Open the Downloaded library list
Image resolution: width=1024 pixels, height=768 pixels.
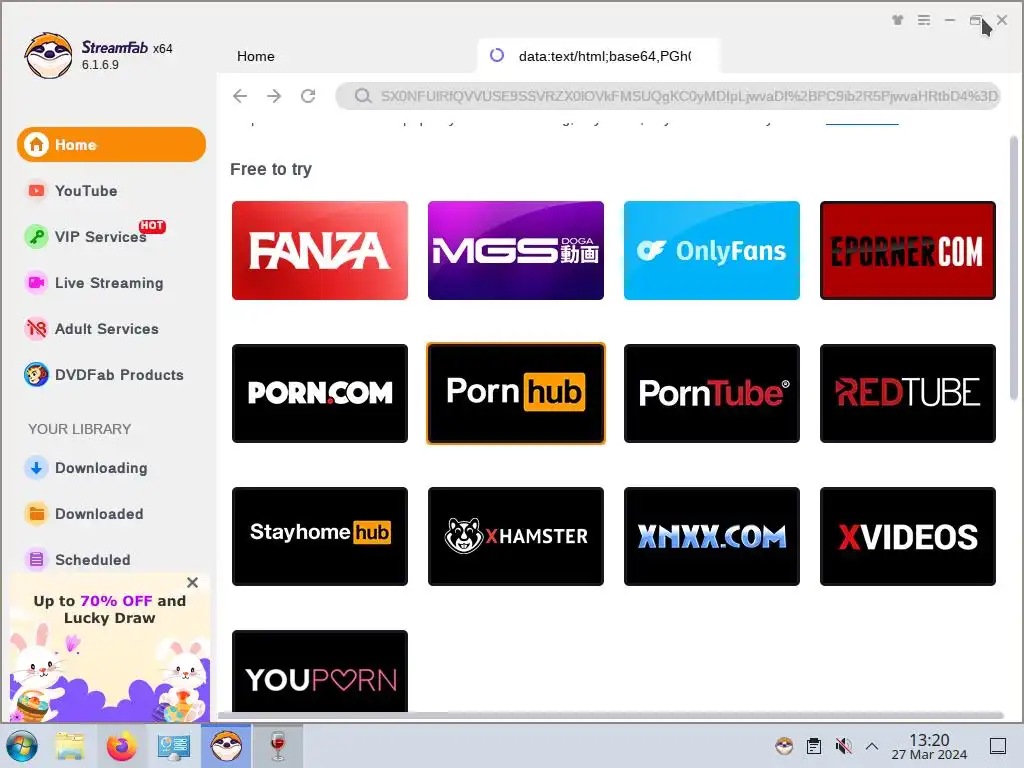pyautogui.click(x=99, y=514)
